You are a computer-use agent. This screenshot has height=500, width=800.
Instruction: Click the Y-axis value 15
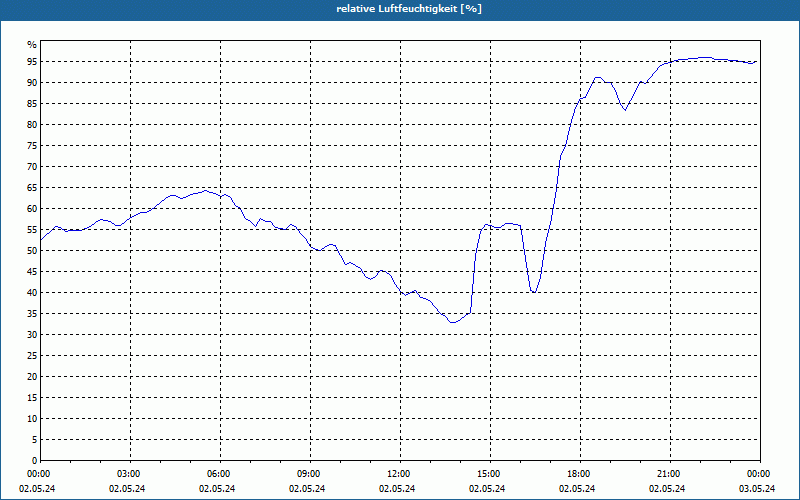tap(32, 398)
